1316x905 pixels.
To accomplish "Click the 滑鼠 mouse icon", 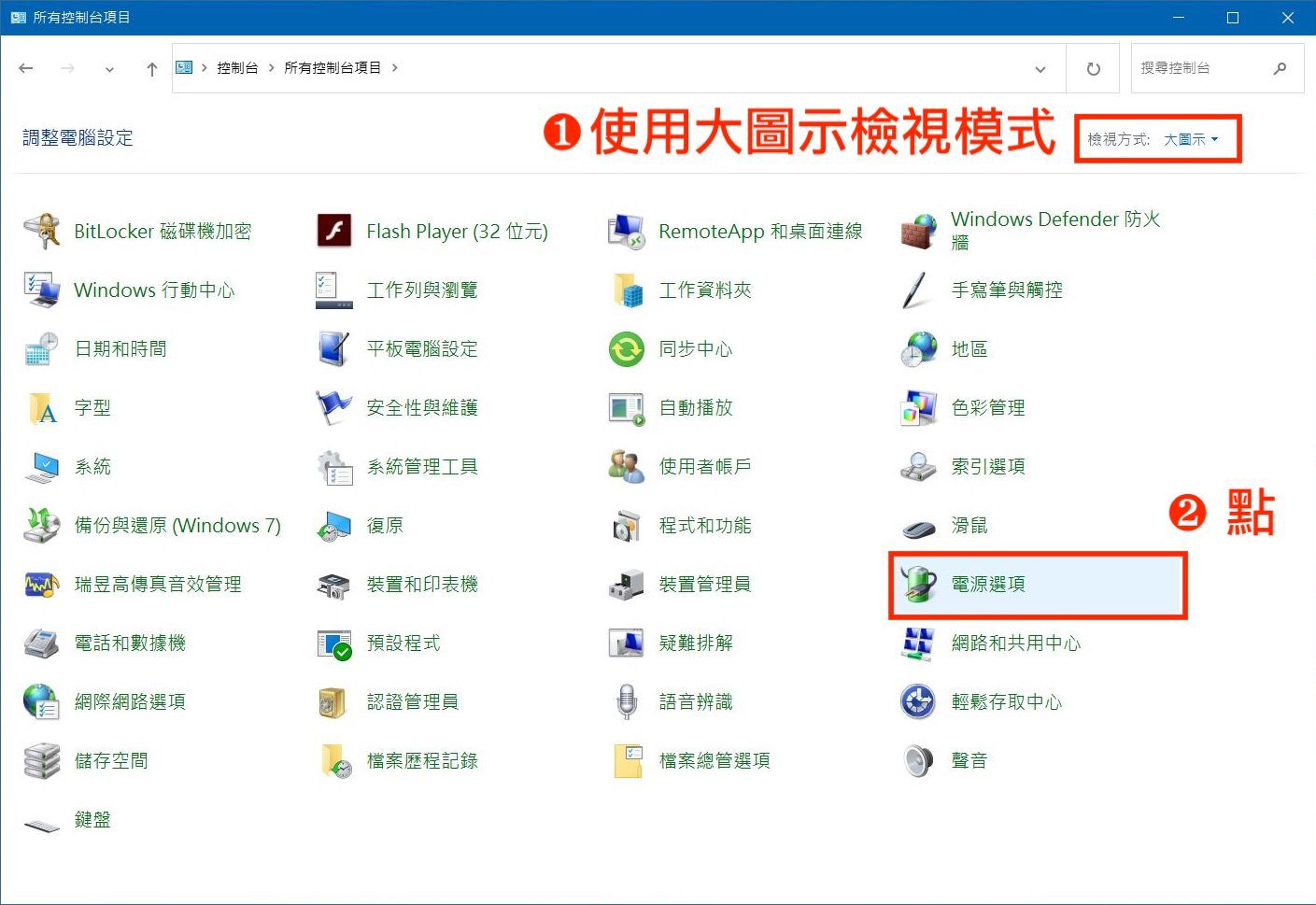I will click(918, 527).
